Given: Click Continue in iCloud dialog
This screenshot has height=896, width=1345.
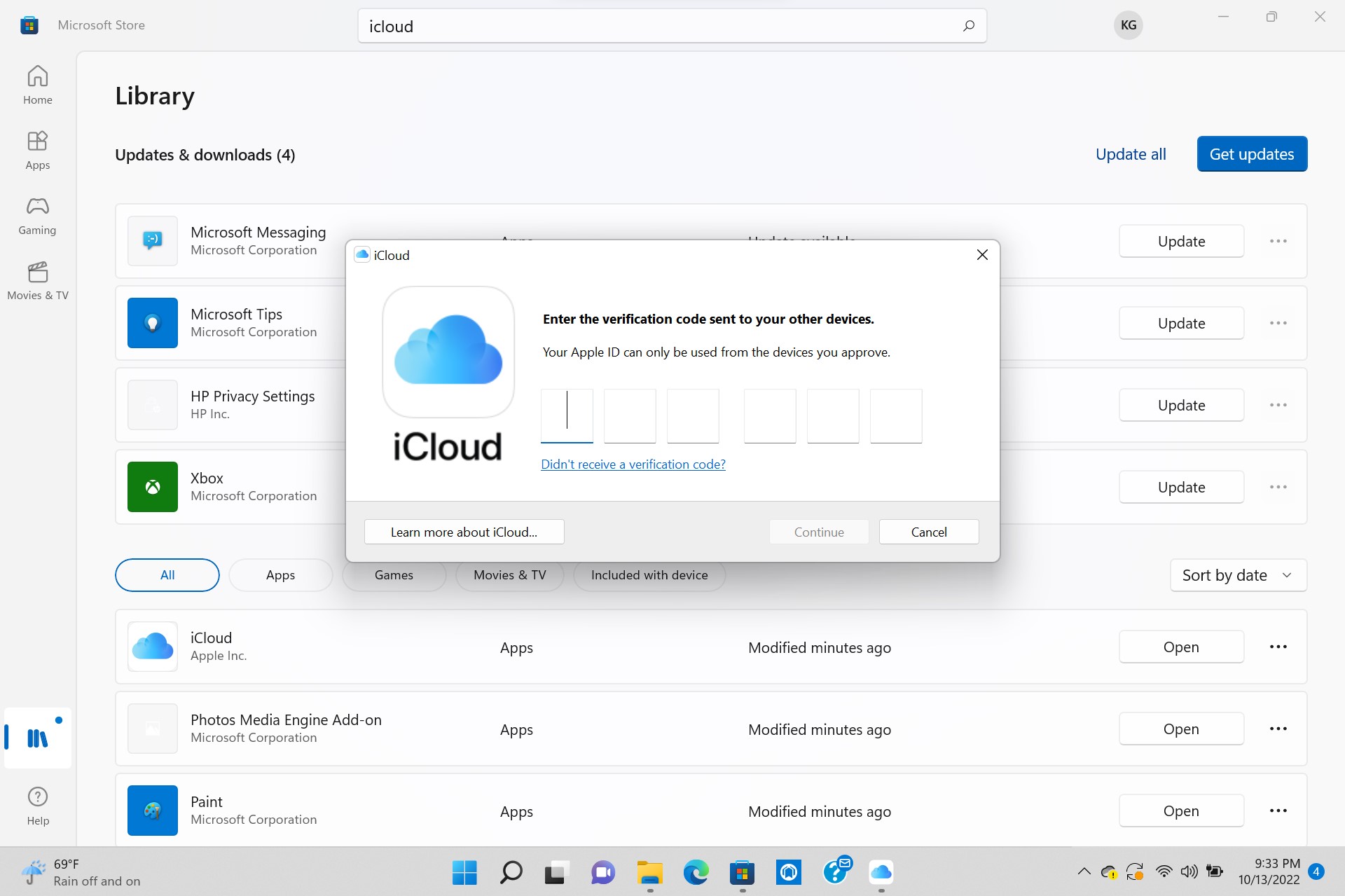Looking at the screenshot, I should [819, 532].
